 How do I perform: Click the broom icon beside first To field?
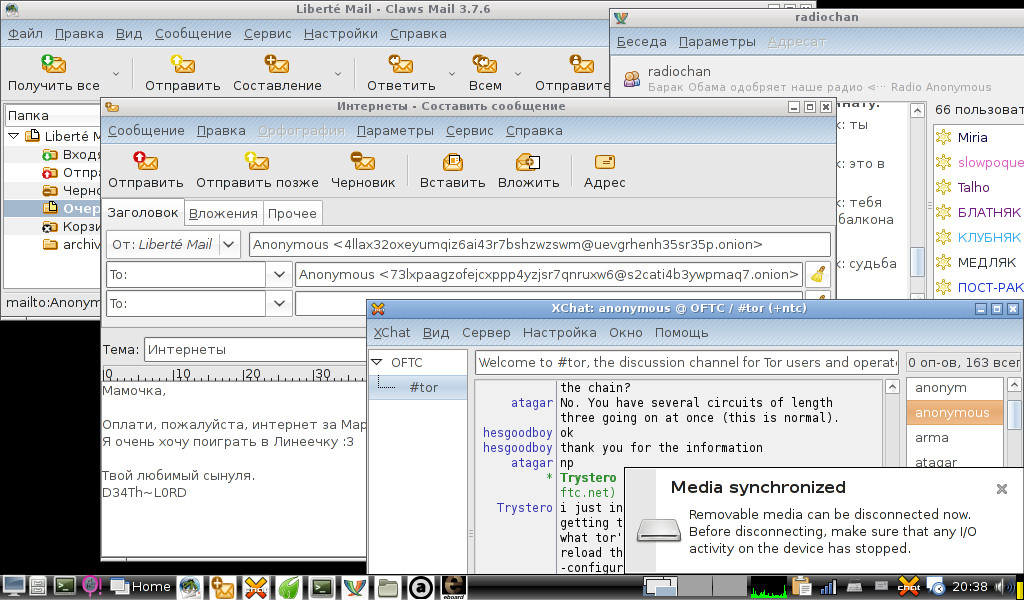pos(817,275)
